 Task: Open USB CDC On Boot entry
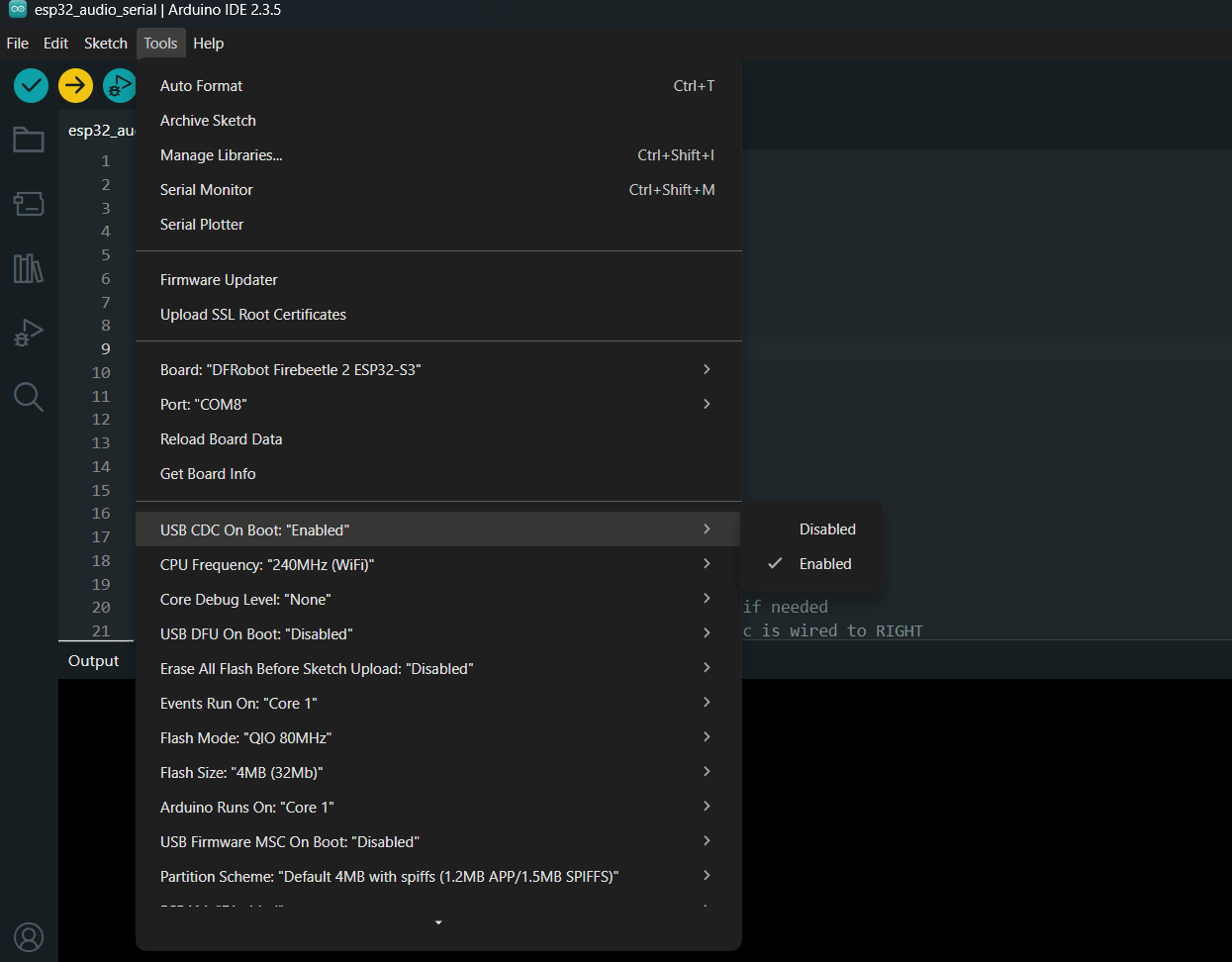click(438, 529)
